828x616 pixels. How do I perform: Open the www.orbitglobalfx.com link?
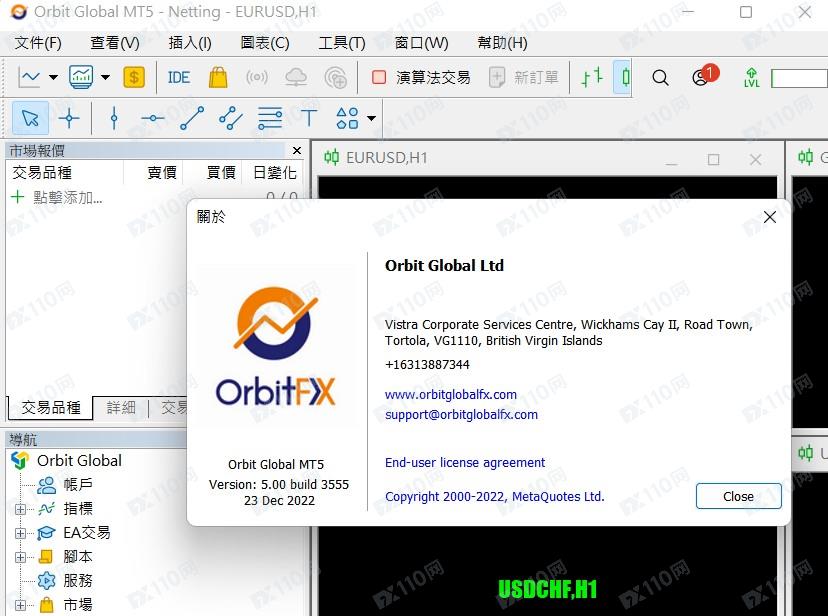tap(451, 394)
